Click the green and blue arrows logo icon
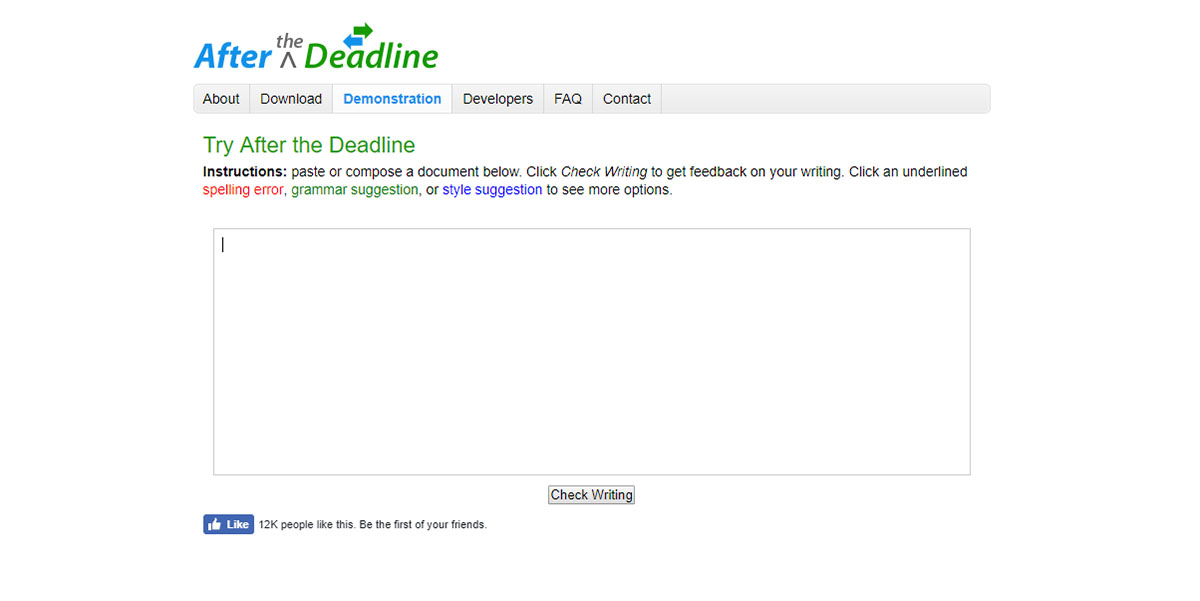The height and width of the screenshot is (601, 1200). click(357, 35)
